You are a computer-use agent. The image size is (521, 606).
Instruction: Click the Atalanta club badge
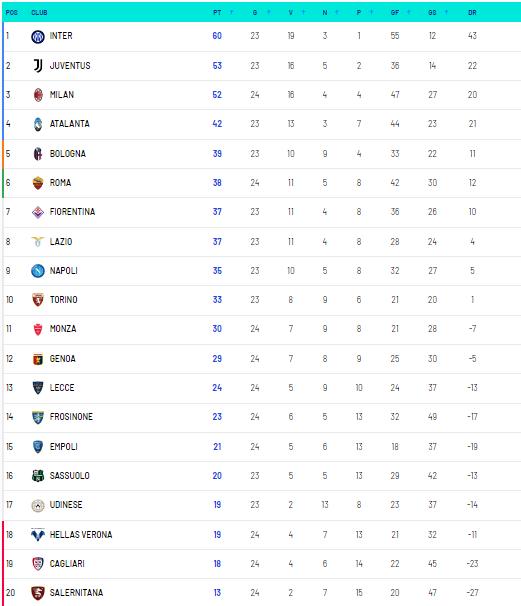point(38,124)
